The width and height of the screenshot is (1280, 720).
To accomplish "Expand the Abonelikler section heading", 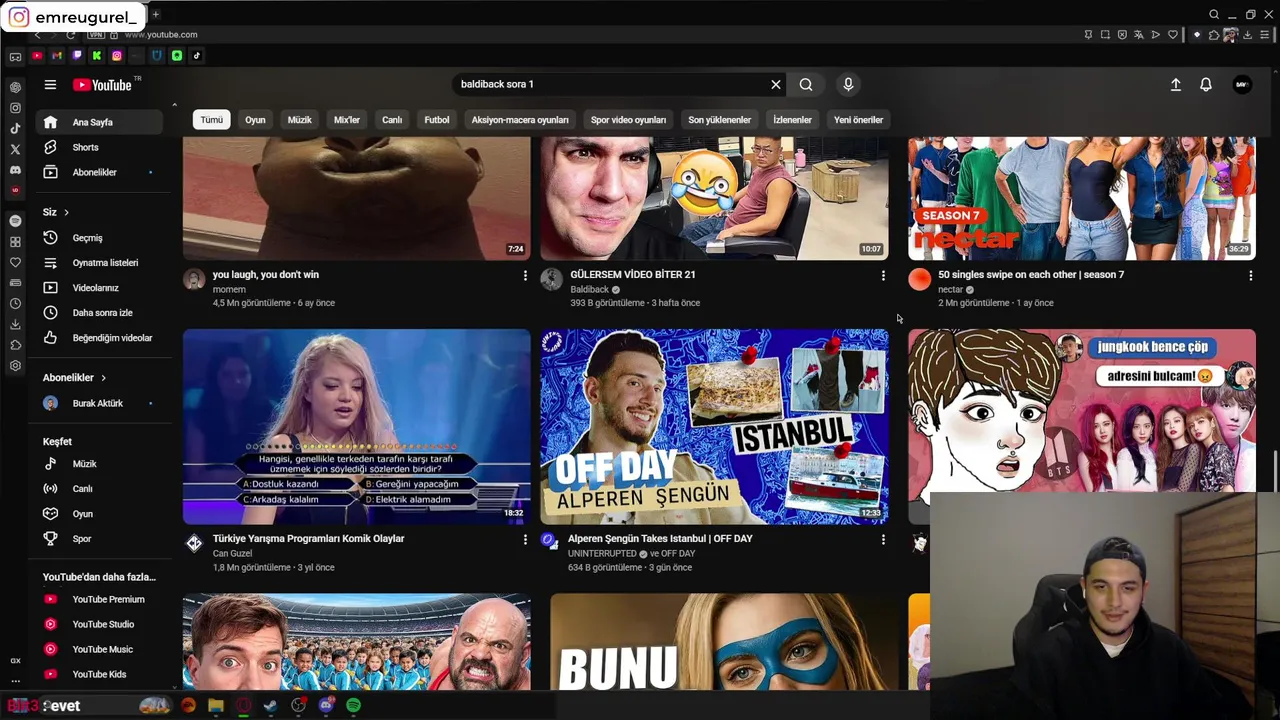I will (x=74, y=378).
